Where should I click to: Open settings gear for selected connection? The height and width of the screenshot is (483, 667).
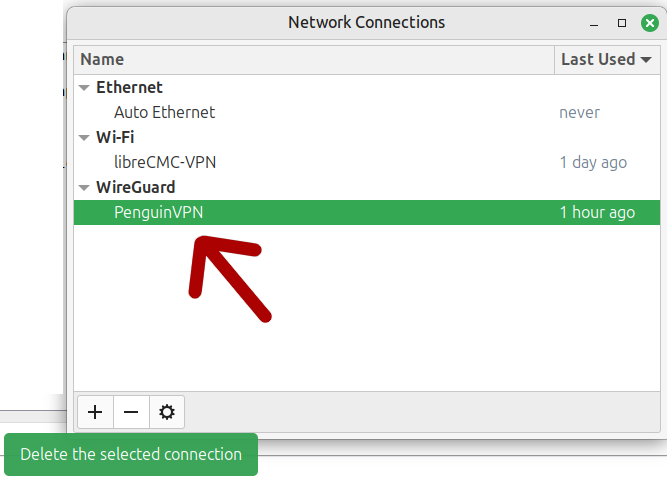point(167,412)
